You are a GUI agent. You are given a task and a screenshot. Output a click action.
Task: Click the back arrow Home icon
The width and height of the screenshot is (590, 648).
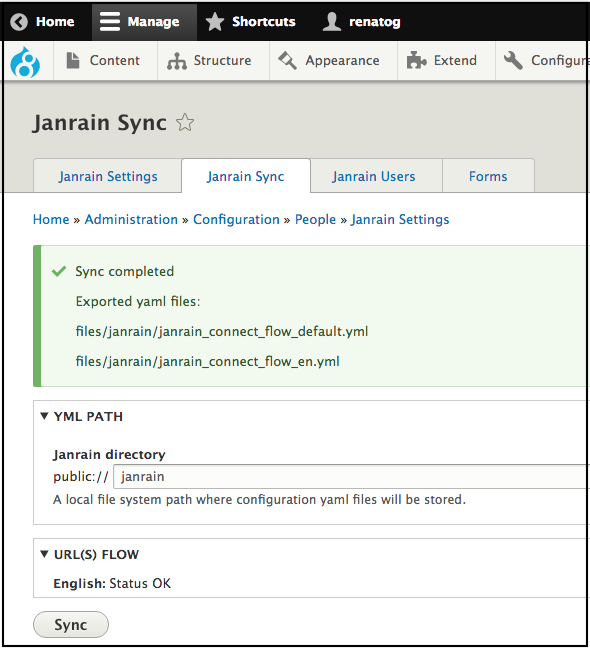pos(19,21)
